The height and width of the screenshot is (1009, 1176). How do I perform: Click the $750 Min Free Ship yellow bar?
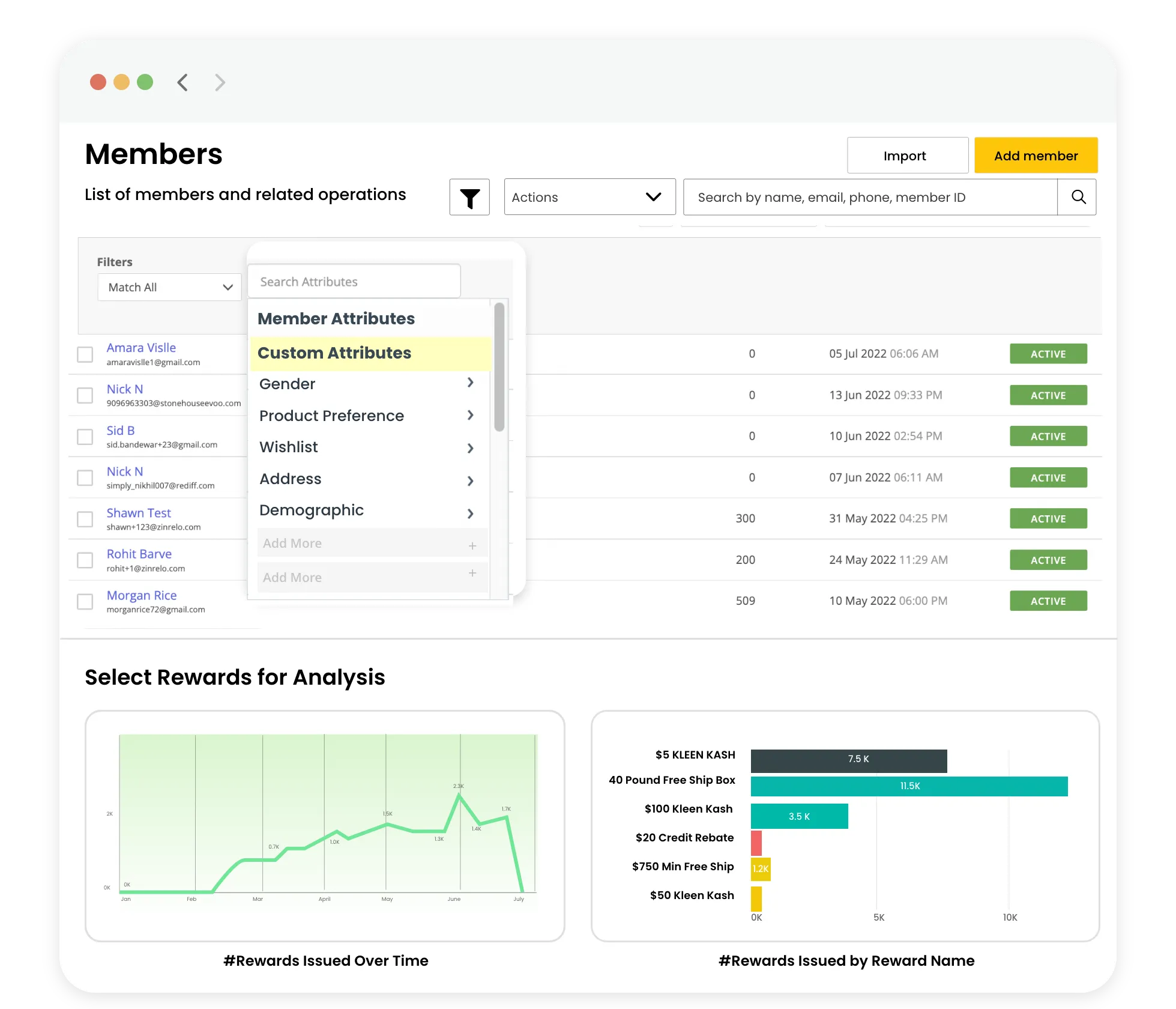761,869
